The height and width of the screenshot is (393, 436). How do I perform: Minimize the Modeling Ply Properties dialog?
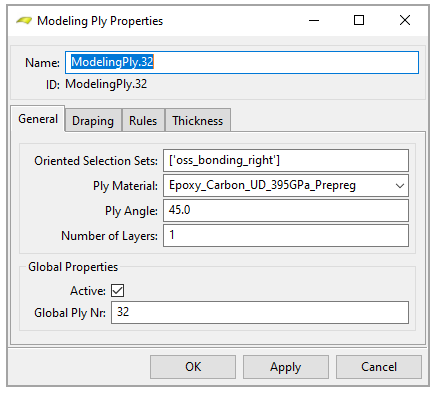(x=314, y=21)
